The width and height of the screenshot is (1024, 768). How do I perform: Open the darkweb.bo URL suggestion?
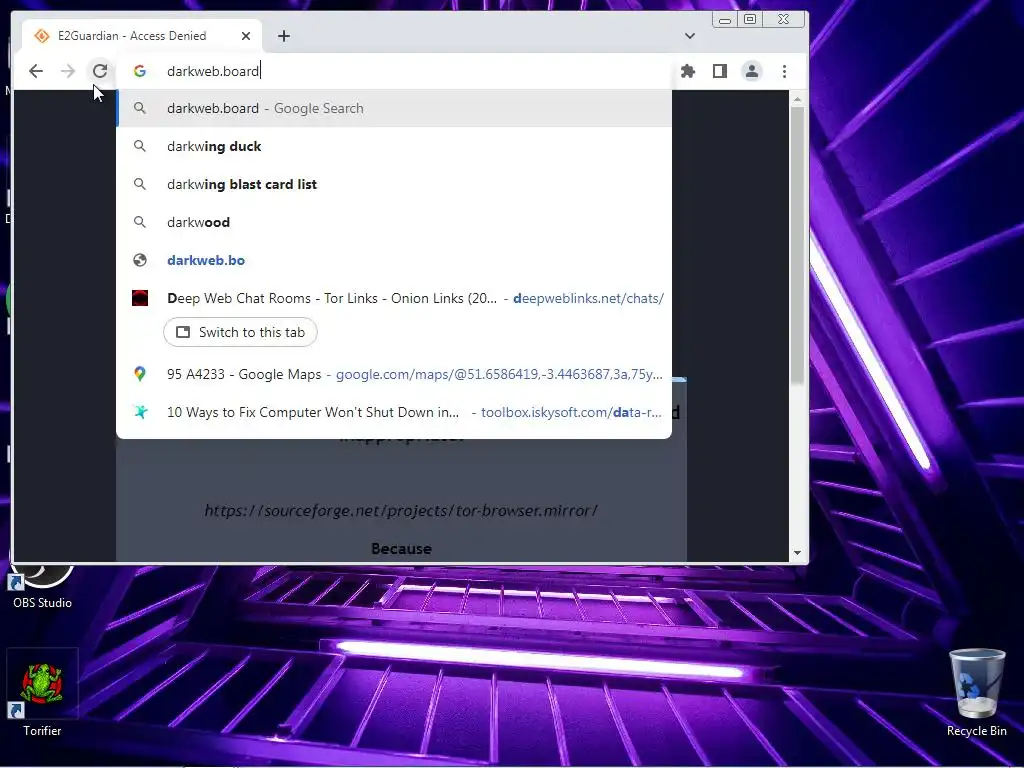(394, 260)
